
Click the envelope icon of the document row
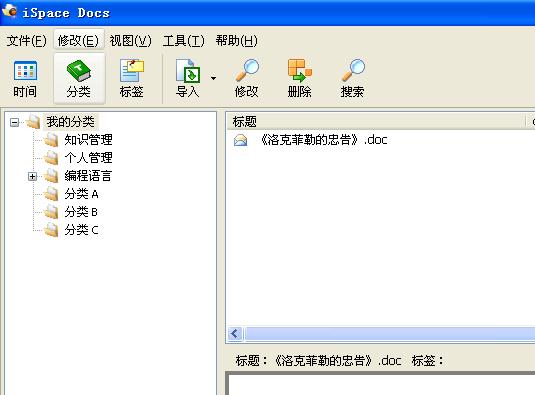pos(241,140)
